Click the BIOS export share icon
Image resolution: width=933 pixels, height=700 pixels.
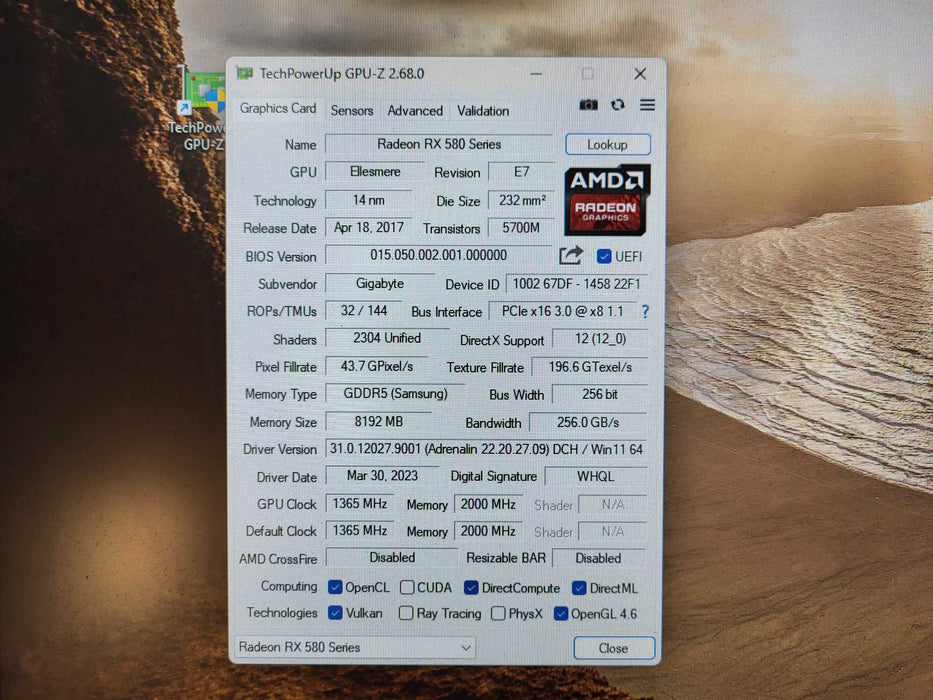(x=571, y=255)
